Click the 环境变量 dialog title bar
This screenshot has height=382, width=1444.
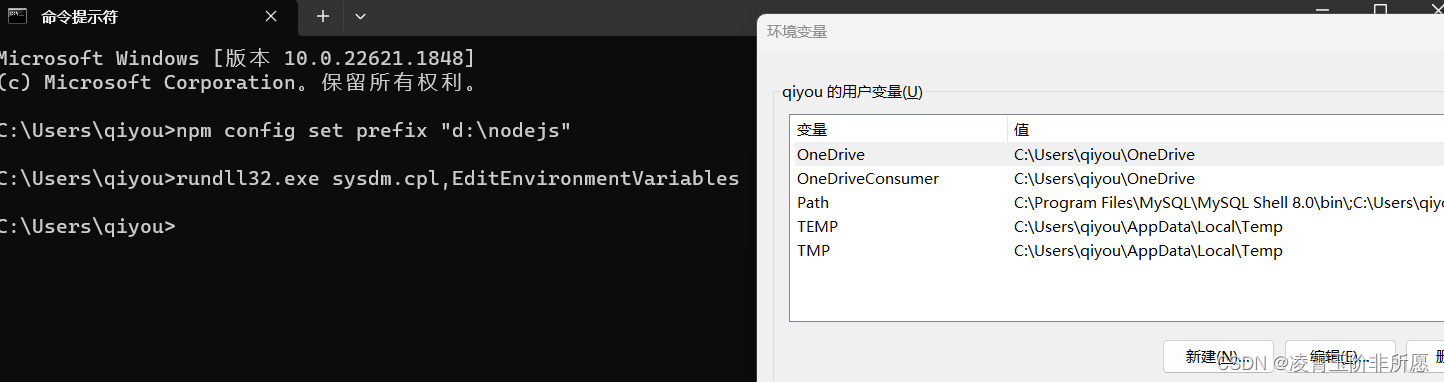(1101, 32)
